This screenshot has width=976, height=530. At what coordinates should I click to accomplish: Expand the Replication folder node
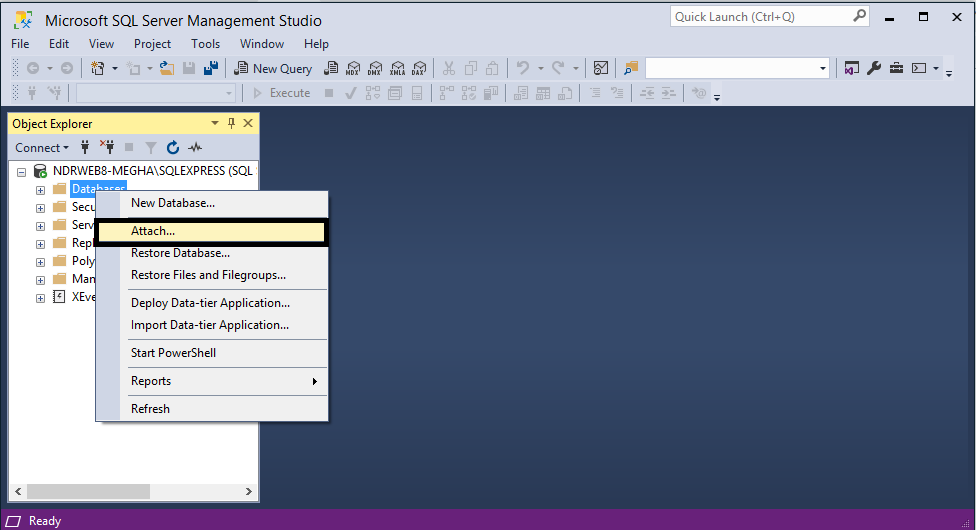[40, 244]
